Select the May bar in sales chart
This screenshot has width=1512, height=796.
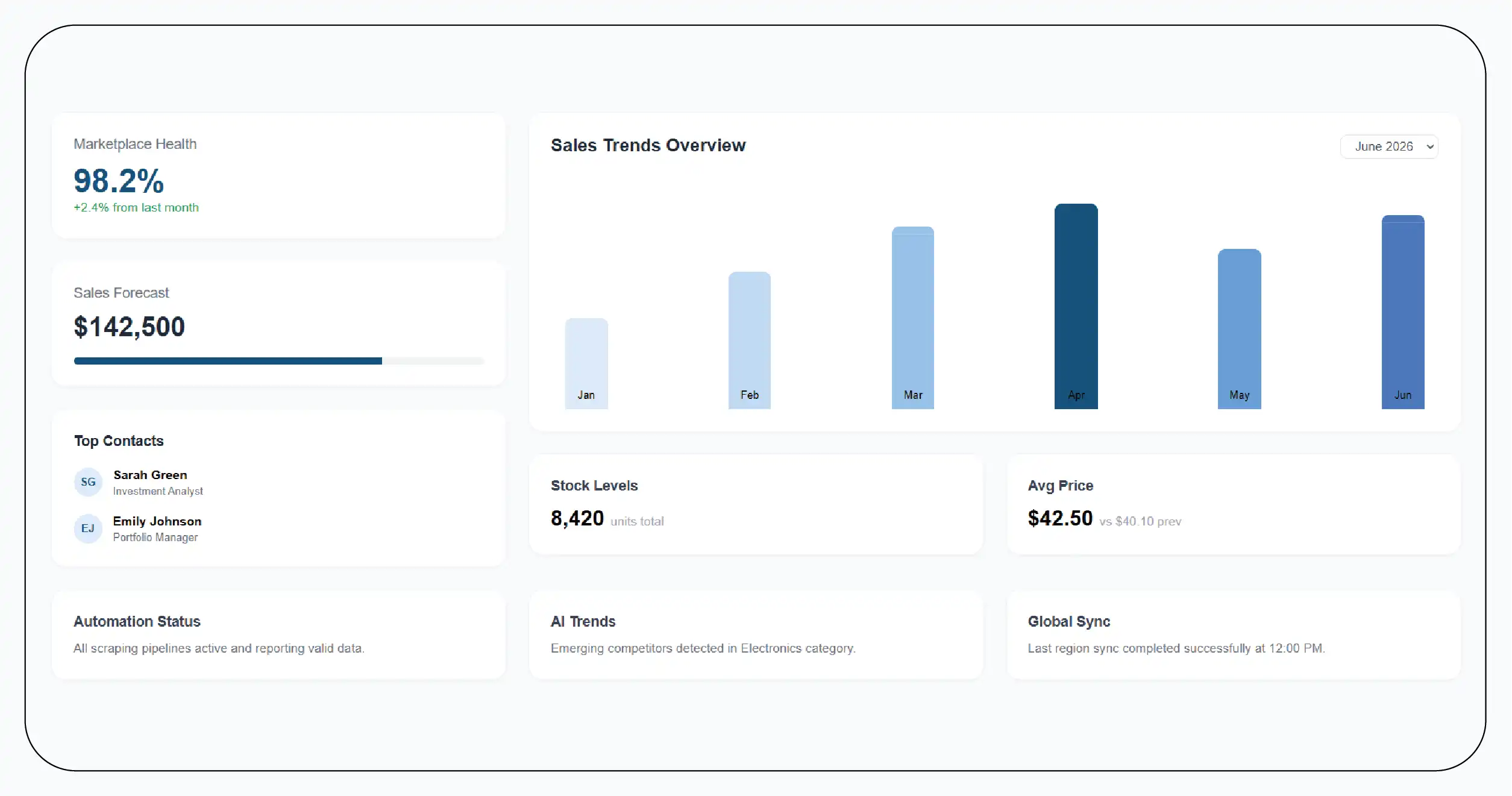(x=1240, y=329)
